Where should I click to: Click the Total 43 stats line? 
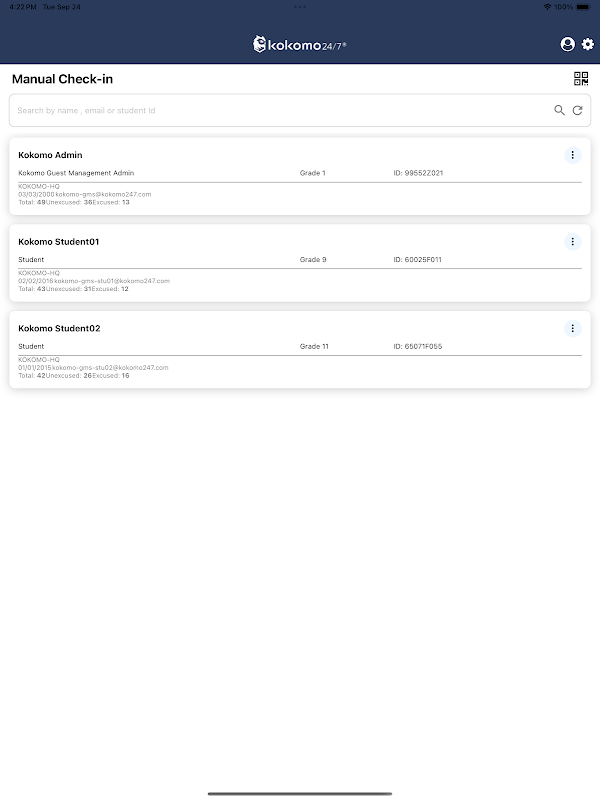(x=73, y=289)
